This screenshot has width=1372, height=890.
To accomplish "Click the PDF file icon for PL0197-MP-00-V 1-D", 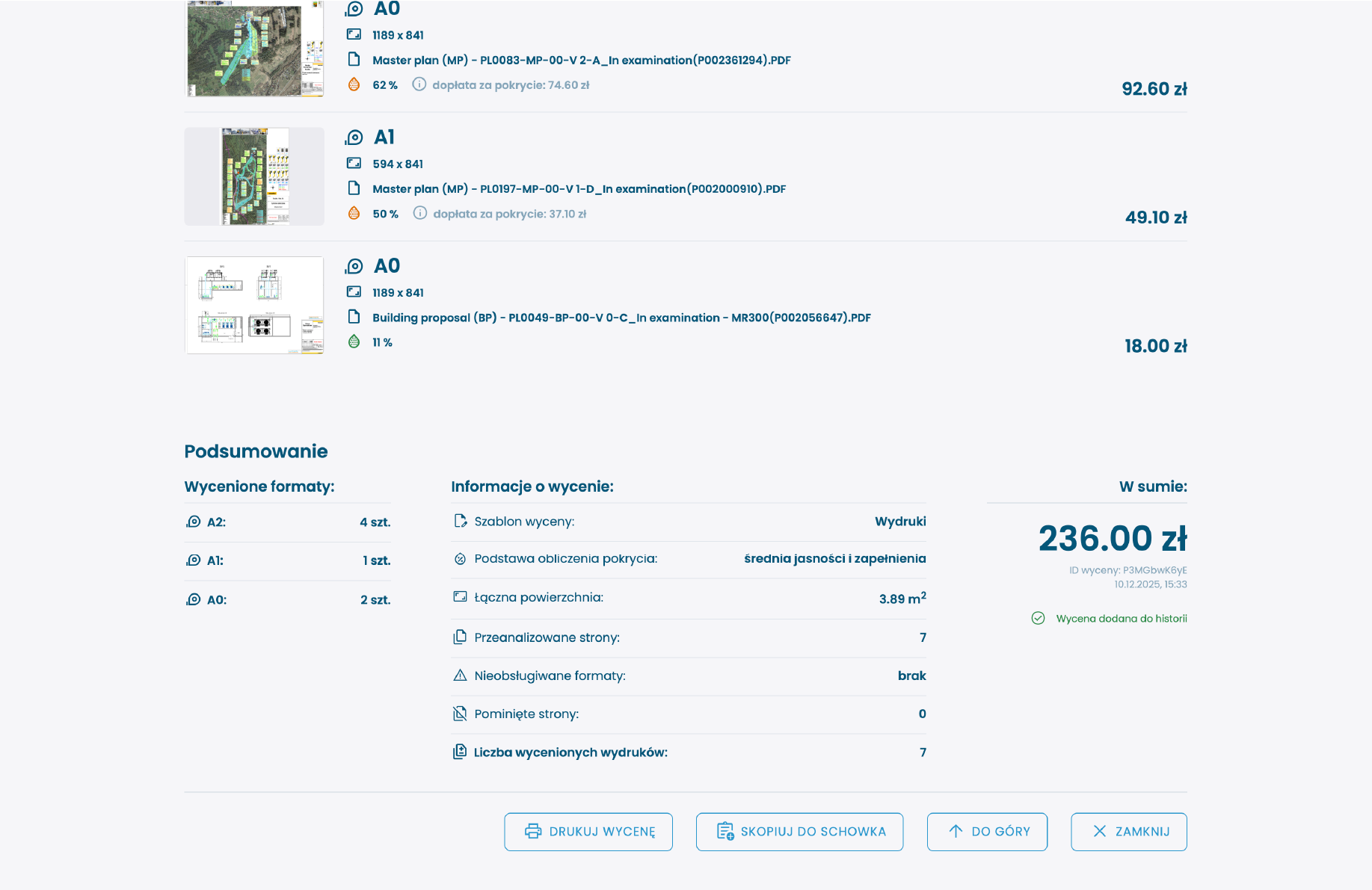I will [354, 188].
